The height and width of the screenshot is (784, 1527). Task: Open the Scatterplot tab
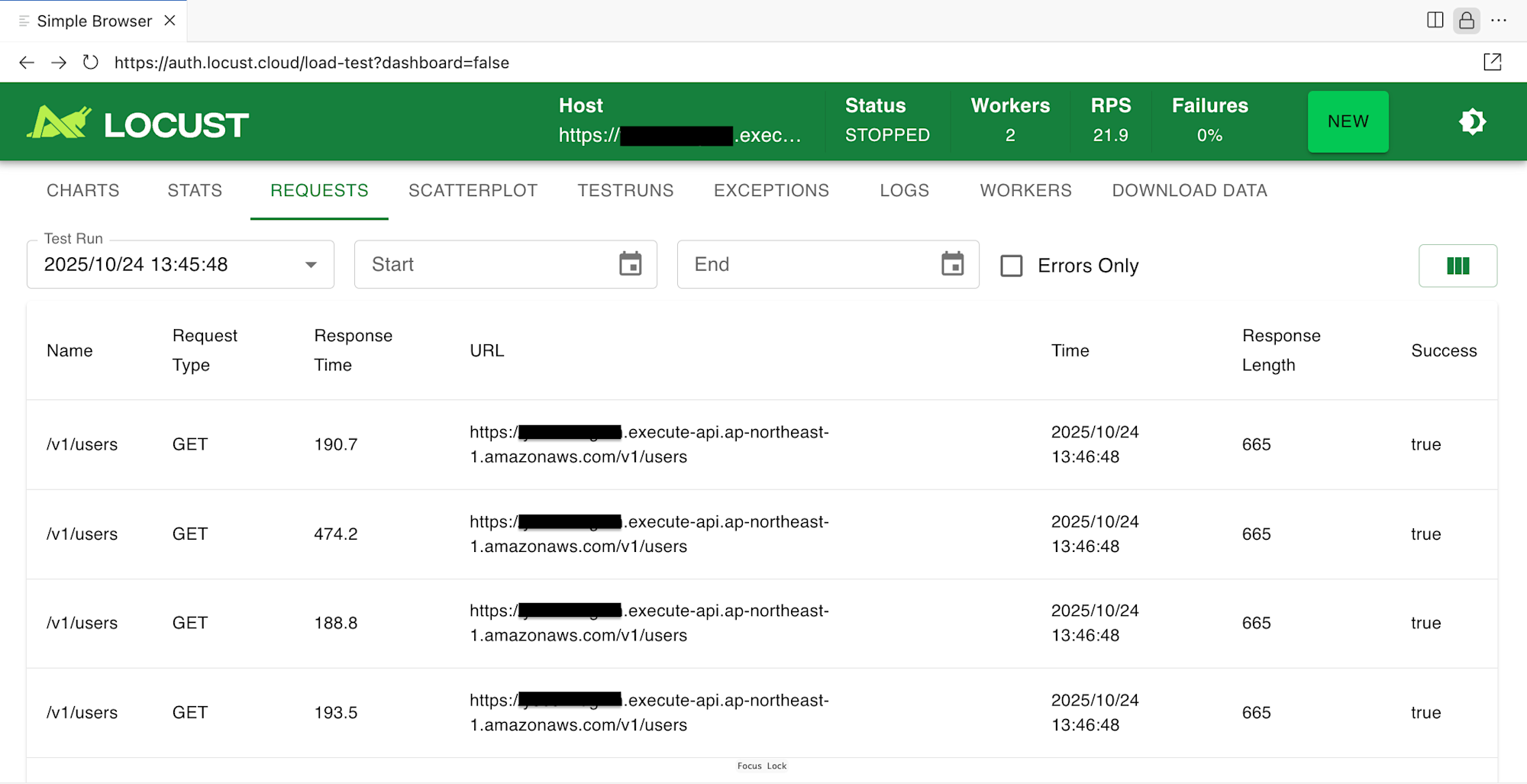point(473,191)
